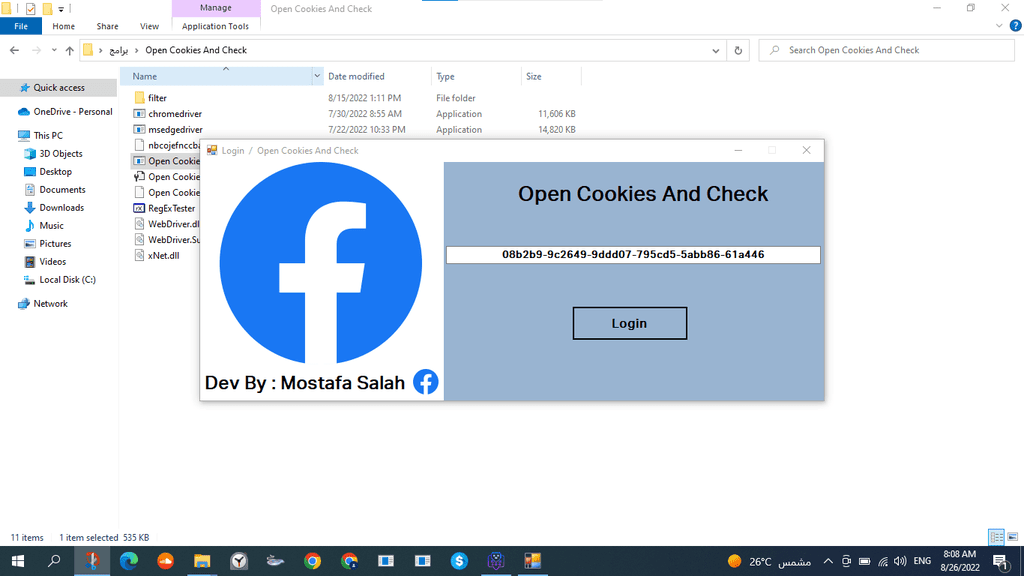This screenshot has width=1024, height=576.
Task: Open the clock app in taskbar
Action: pyautogui.click(x=239, y=561)
